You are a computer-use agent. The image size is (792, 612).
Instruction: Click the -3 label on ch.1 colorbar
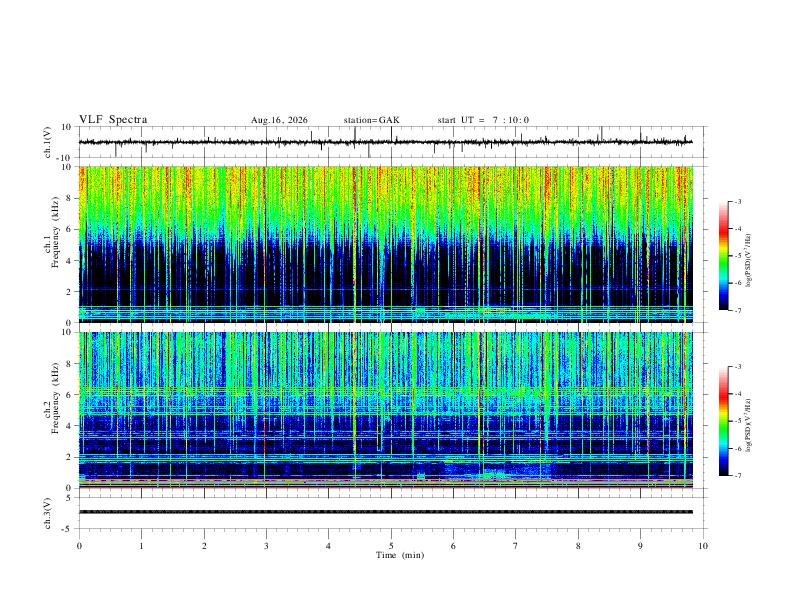point(737,201)
